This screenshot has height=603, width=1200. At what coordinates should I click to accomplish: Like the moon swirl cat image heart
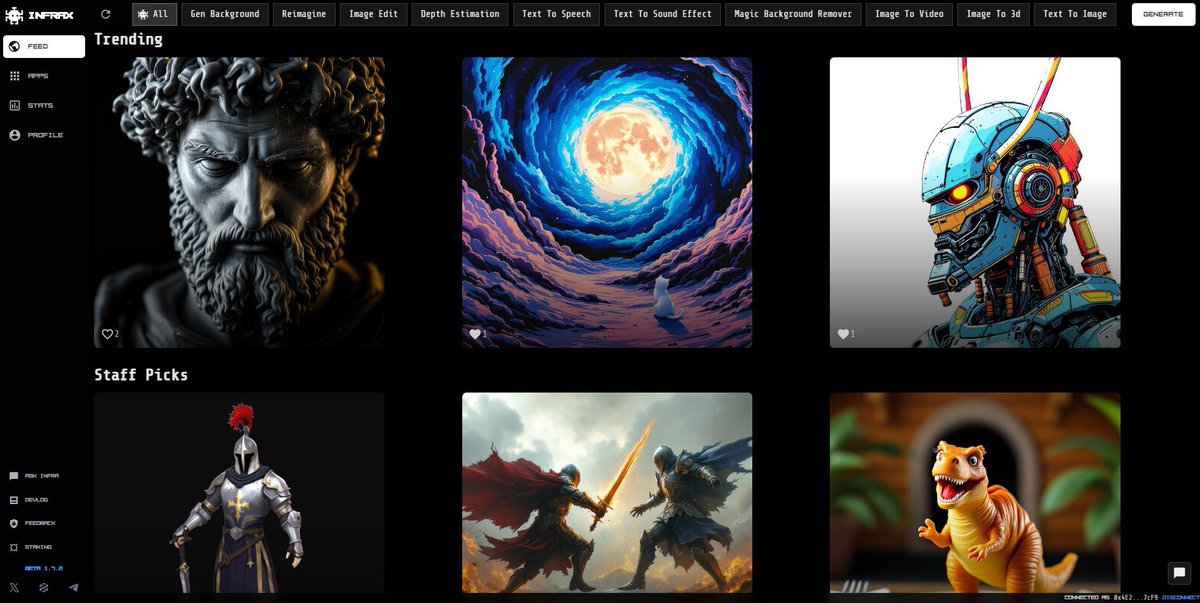475,334
